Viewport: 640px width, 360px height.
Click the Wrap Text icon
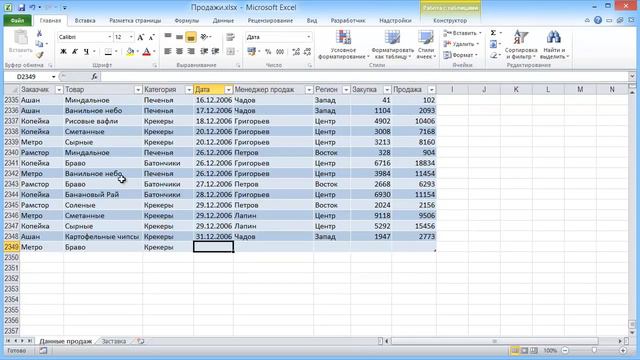tap(230, 37)
